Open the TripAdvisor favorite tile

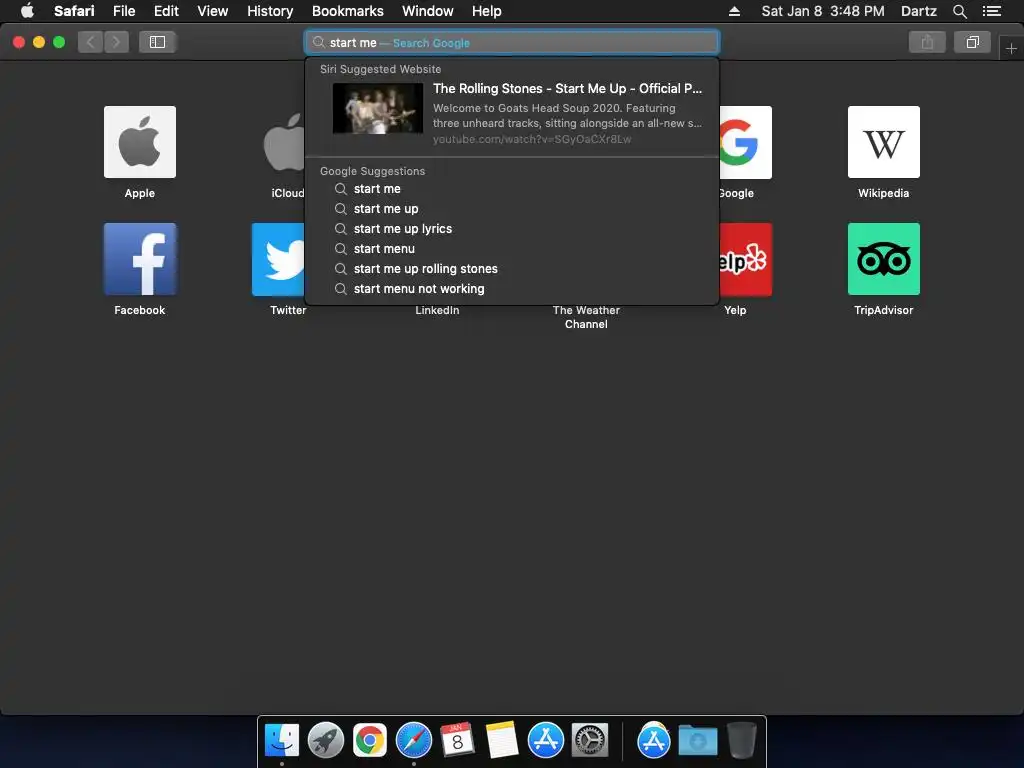(x=884, y=259)
